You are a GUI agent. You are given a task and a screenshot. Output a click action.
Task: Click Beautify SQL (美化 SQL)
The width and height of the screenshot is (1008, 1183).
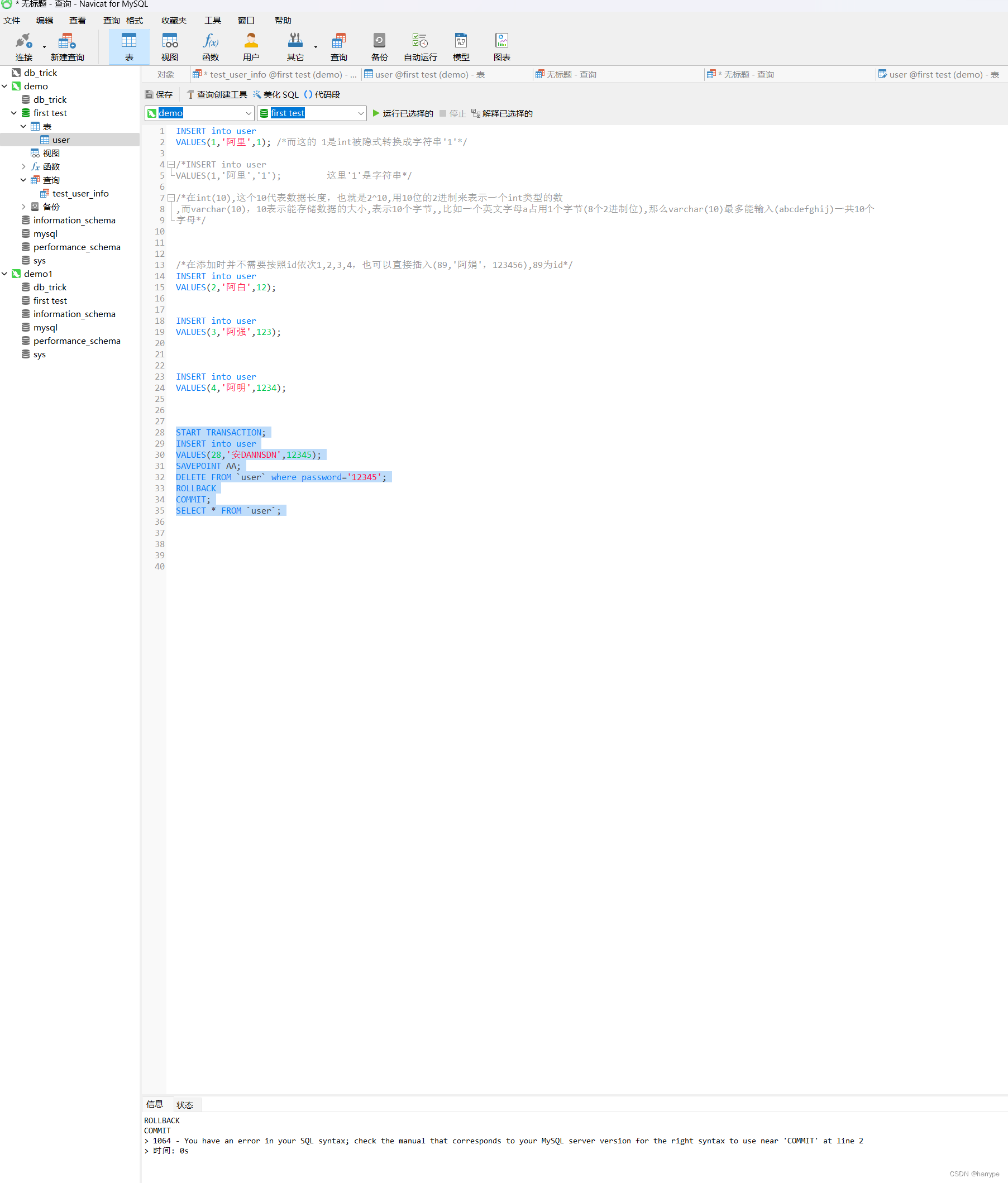point(276,95)
